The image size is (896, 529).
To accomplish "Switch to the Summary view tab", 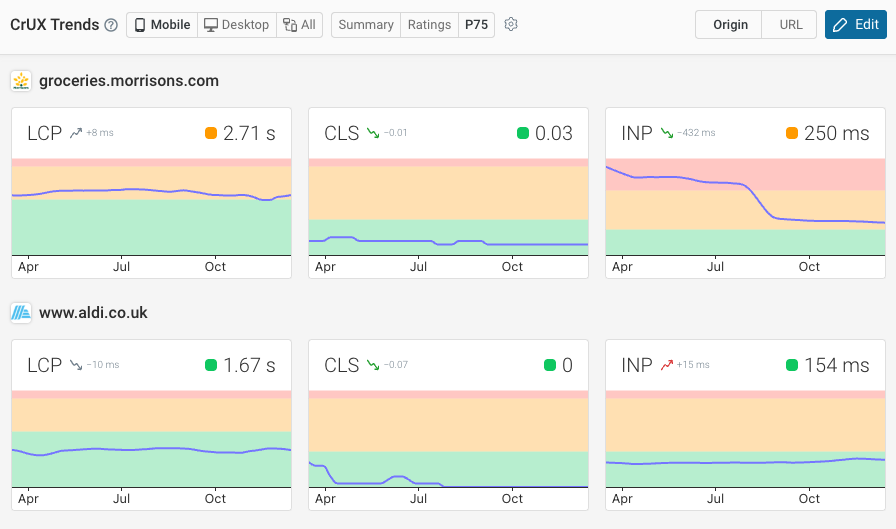I will [365, 25].
